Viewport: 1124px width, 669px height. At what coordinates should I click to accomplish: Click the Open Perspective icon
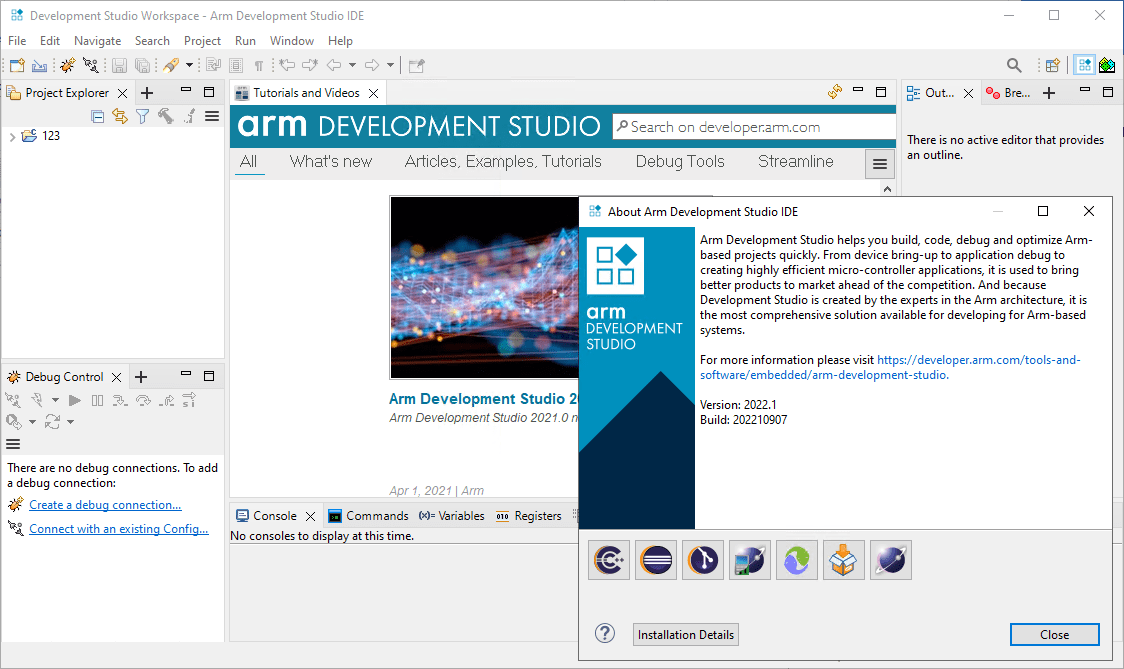1052,65
